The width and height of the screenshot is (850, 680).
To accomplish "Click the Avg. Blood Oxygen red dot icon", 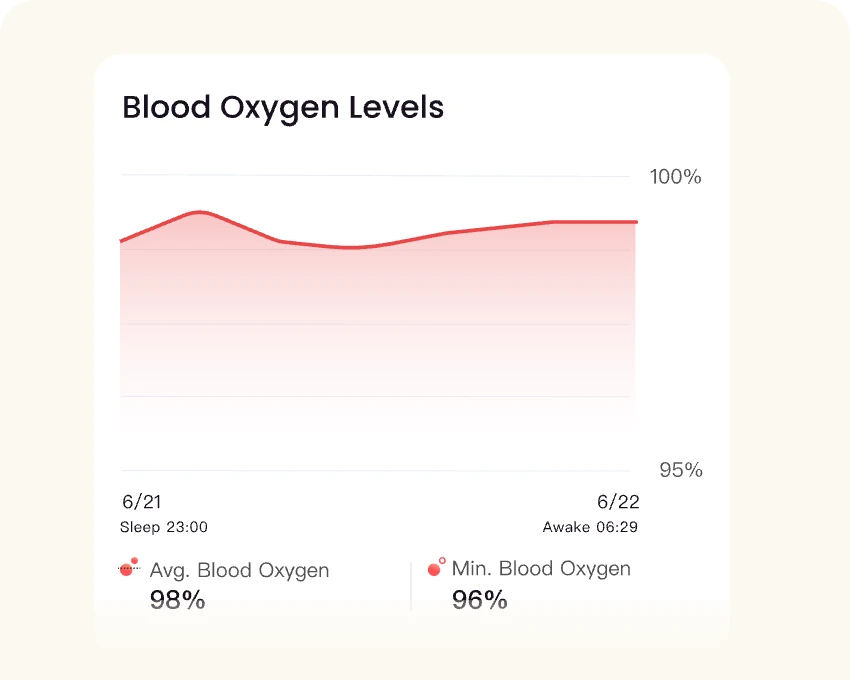I will (x=127, y=569).
